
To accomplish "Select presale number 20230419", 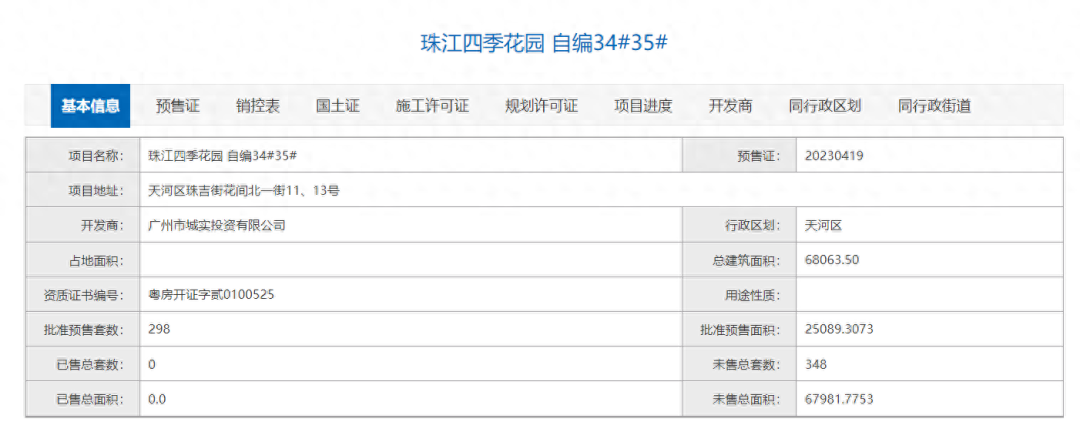I will click(x=833, y=156).
